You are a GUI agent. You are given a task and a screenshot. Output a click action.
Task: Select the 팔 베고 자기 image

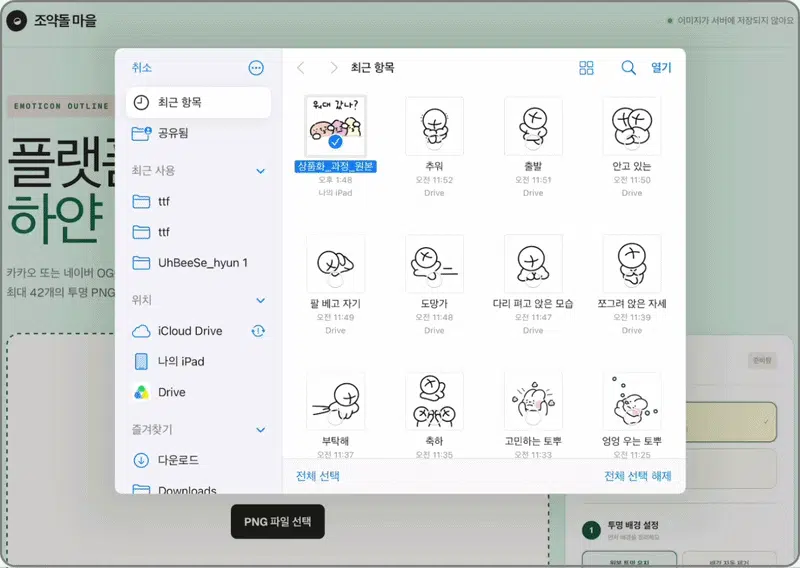335,263
